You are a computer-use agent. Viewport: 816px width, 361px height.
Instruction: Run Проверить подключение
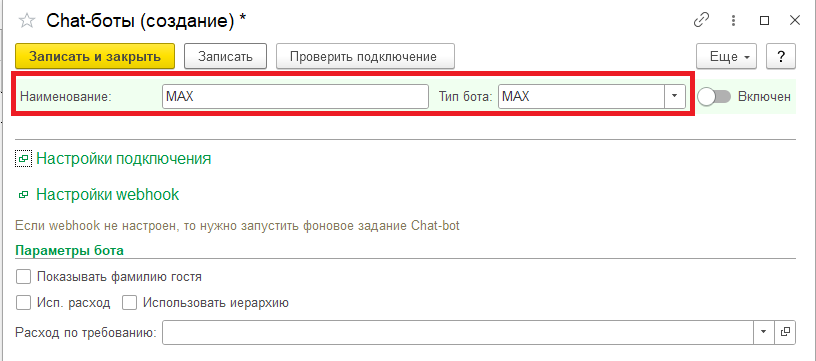click(365, 56)
